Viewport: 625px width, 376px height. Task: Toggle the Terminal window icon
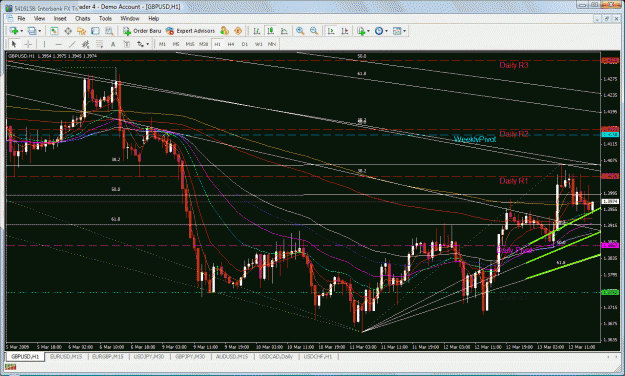click(x=95, y=31)
